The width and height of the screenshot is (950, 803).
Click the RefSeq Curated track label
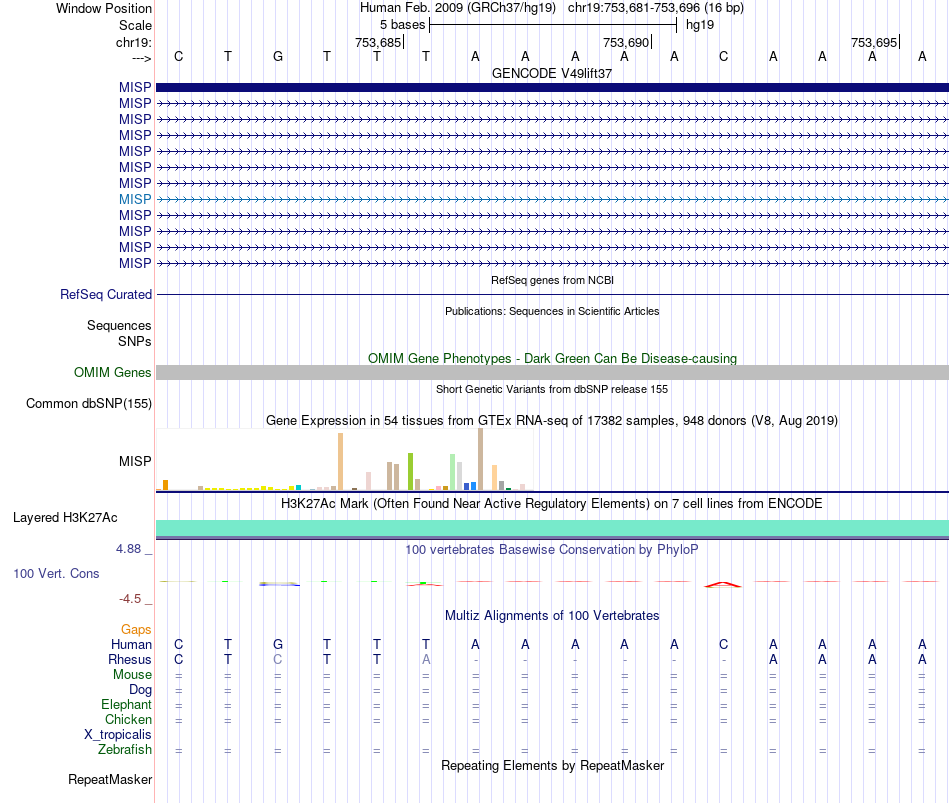105,295
